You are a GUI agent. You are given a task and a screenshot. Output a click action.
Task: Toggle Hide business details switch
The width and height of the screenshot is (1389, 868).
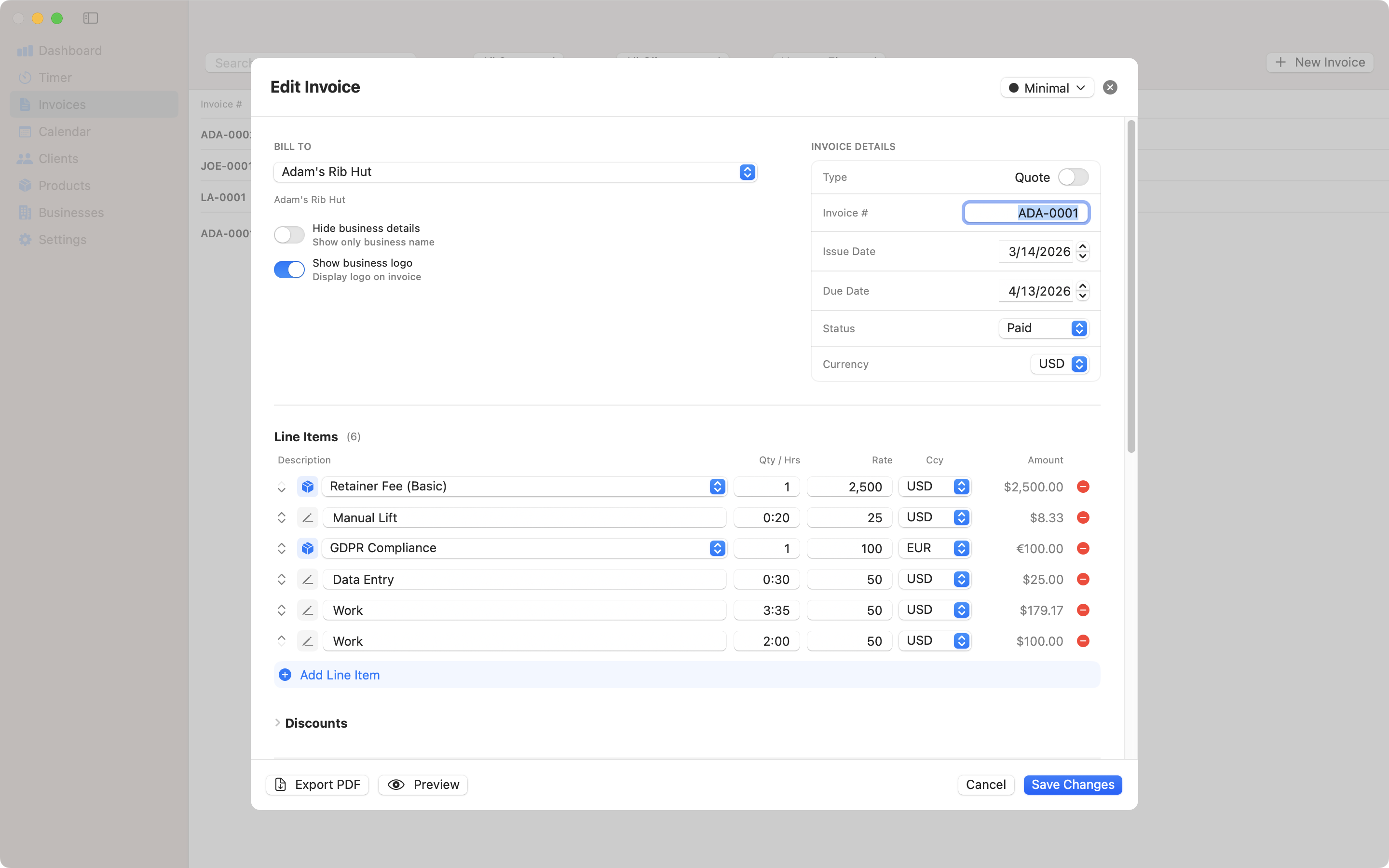tap(289, 235)
